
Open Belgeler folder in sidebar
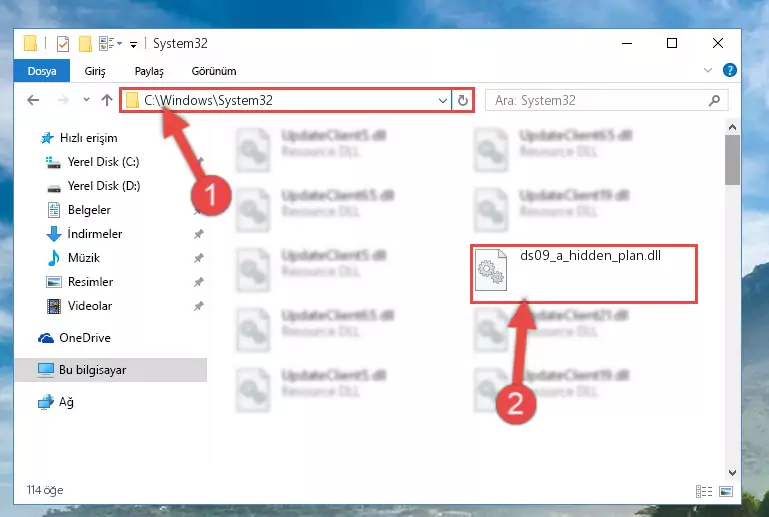pyautogui.click(x=89, y=210)
